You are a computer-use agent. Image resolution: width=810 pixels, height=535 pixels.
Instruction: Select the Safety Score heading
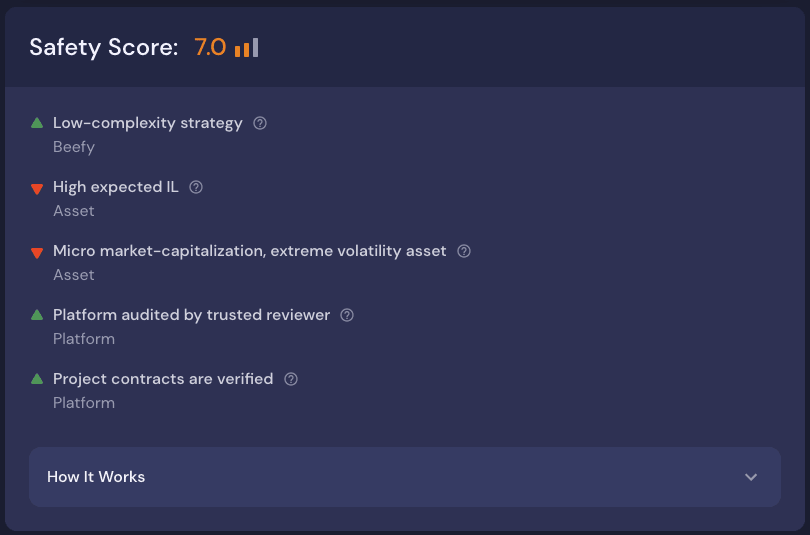tap(104, 48)
